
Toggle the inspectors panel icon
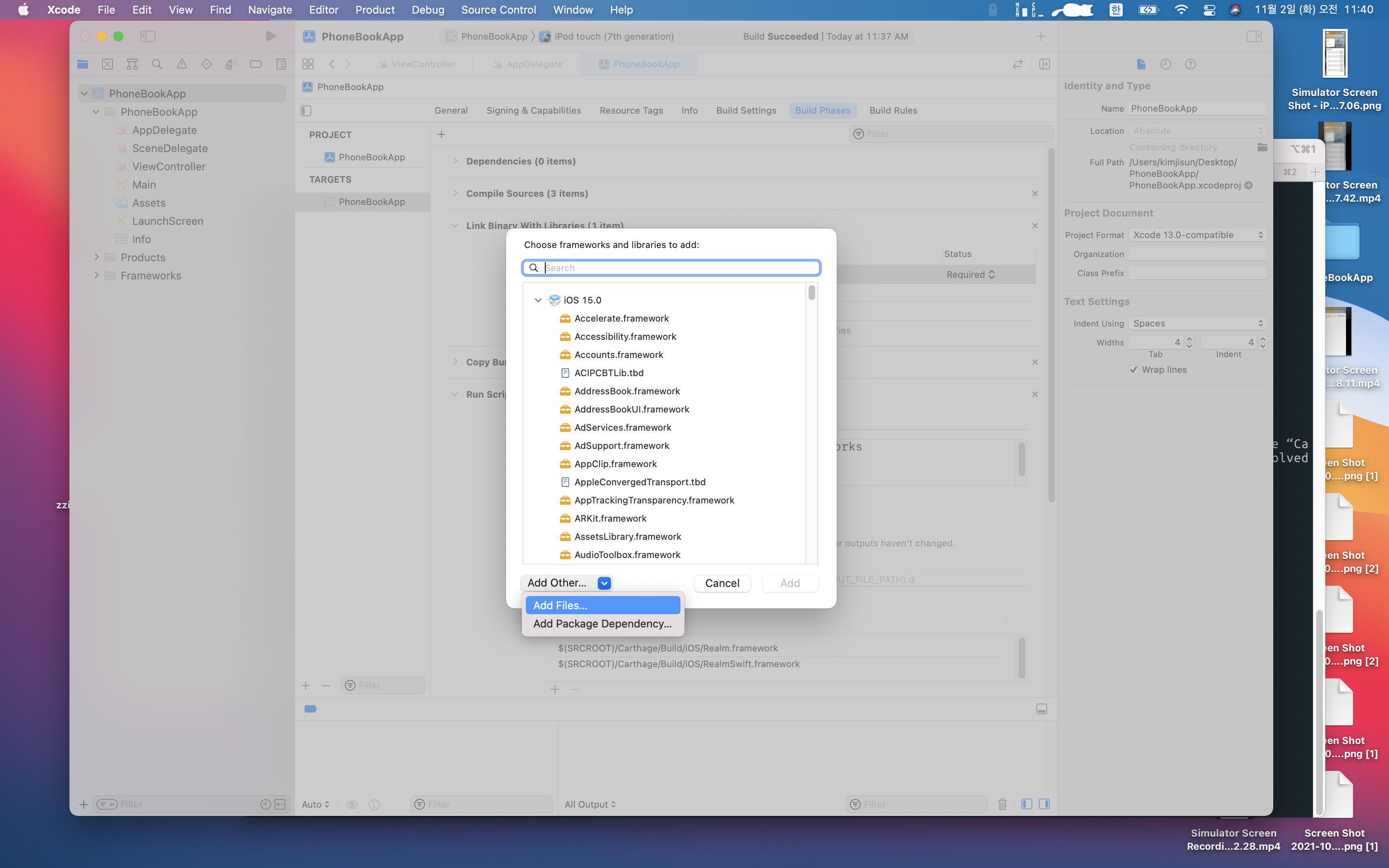[1254, 36]
